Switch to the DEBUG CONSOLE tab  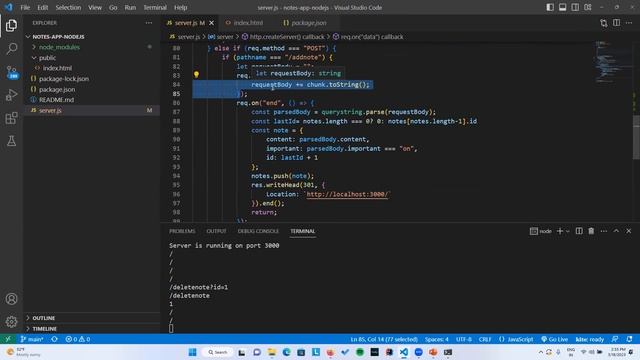pos(258,231)
